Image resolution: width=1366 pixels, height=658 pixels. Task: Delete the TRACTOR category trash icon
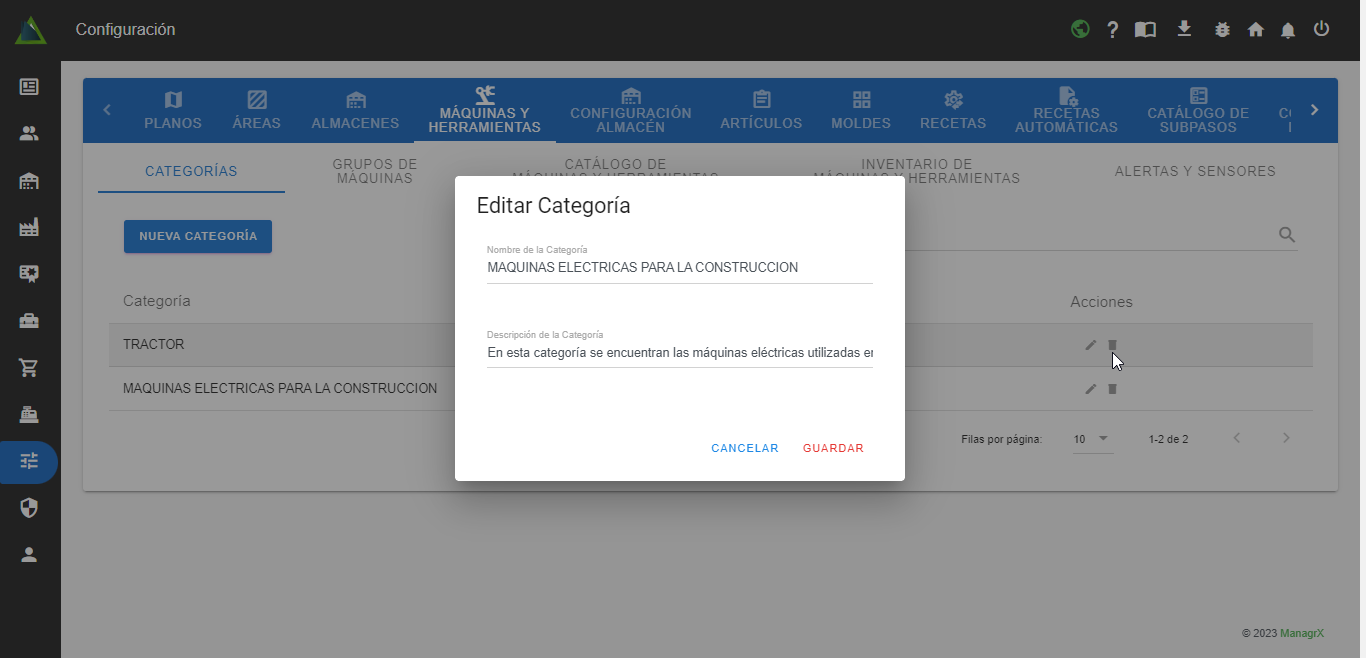point(1112,345)
